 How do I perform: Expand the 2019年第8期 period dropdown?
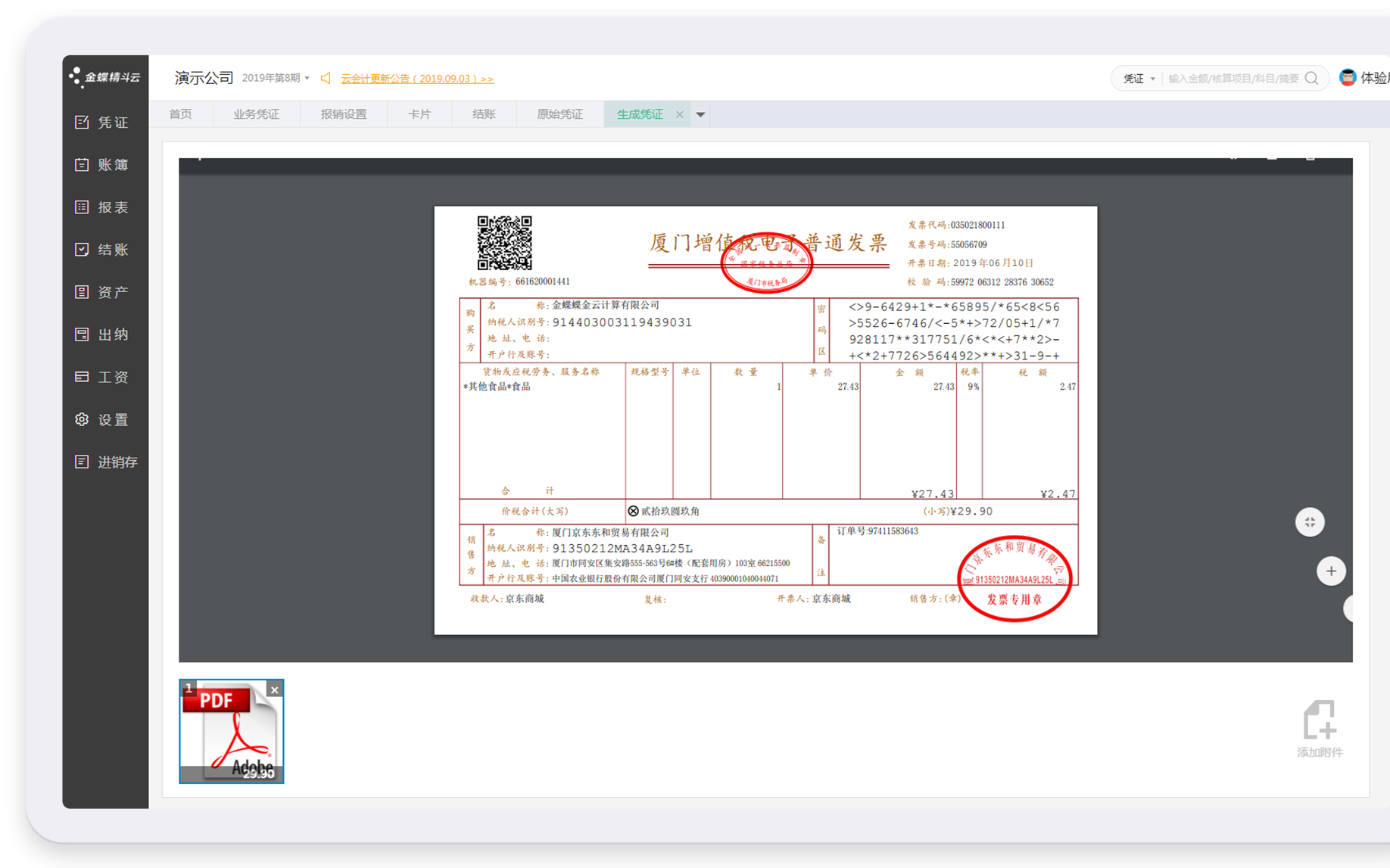275,78
